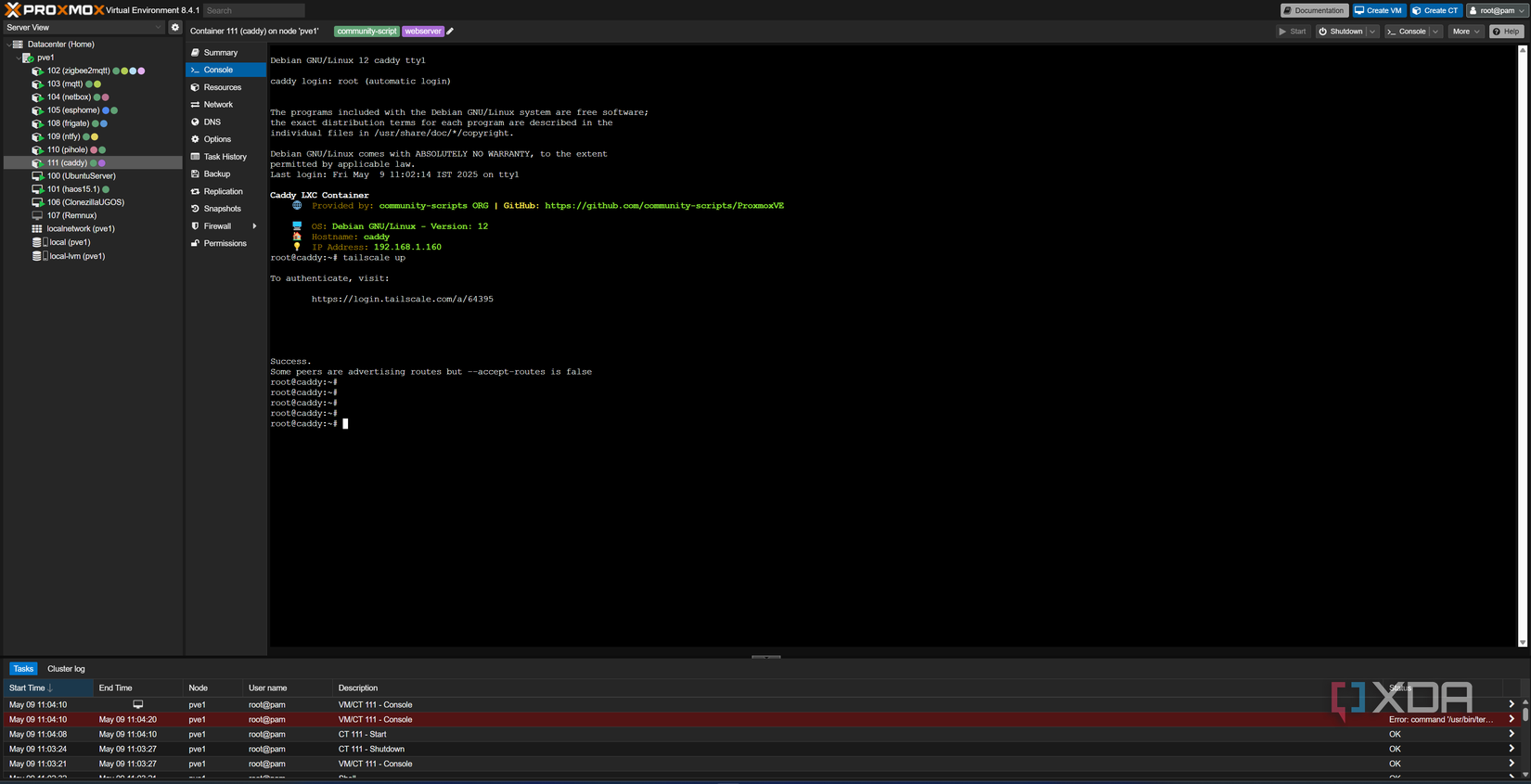Select container 104 (netbox)

69,97
